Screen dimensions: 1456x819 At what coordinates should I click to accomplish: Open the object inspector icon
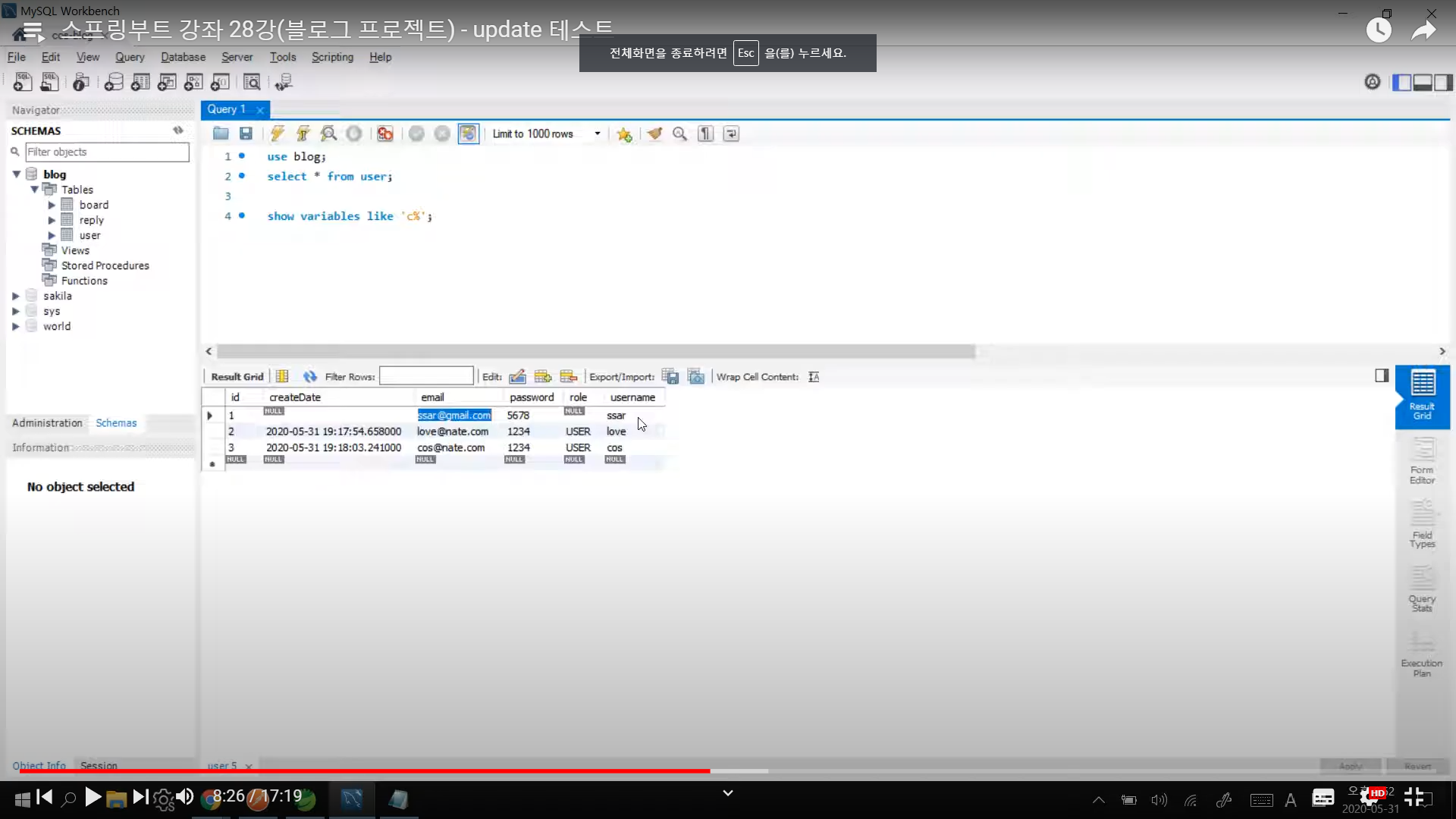(81, 82)
